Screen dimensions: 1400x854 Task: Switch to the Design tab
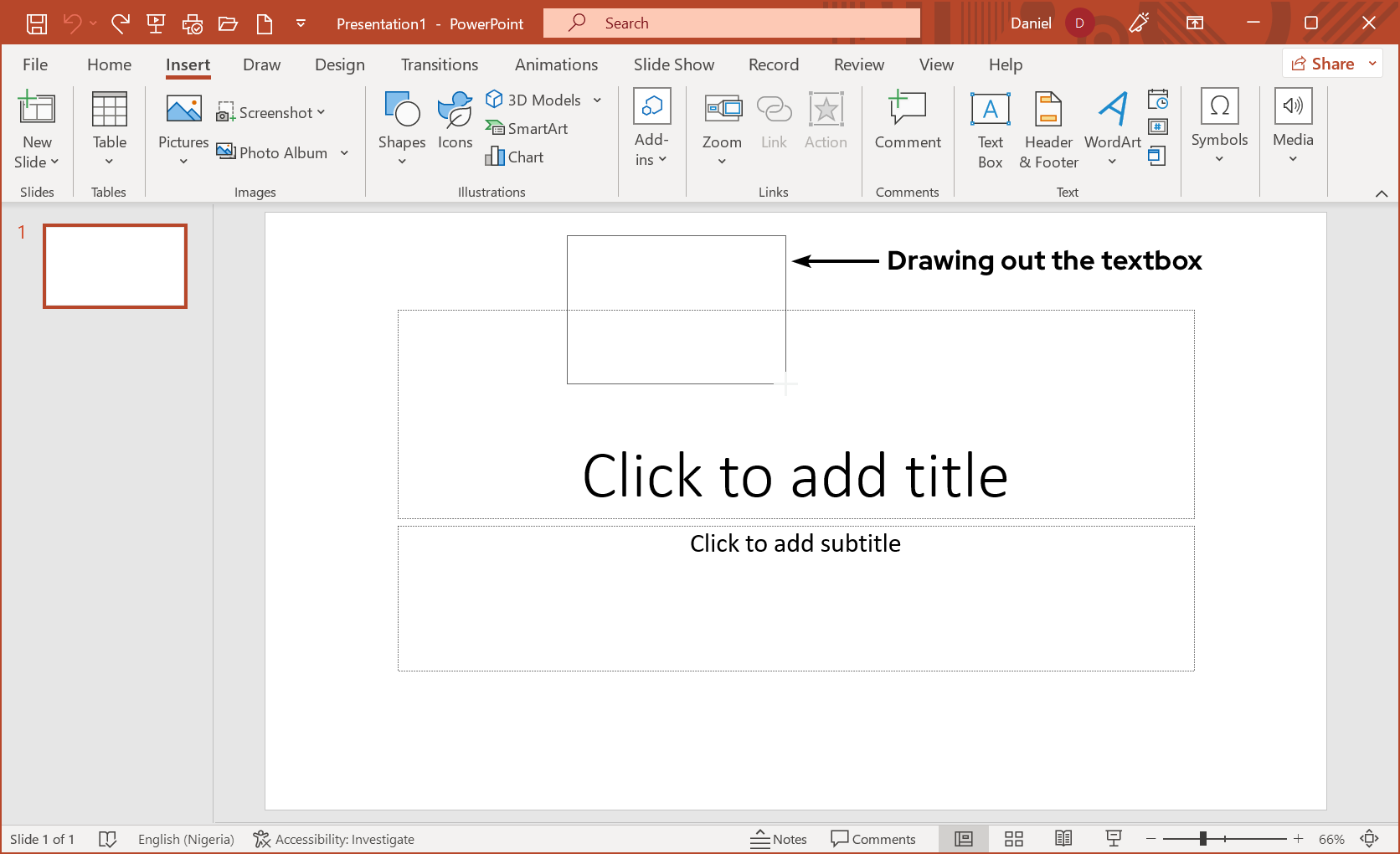[x=339, y=64]
